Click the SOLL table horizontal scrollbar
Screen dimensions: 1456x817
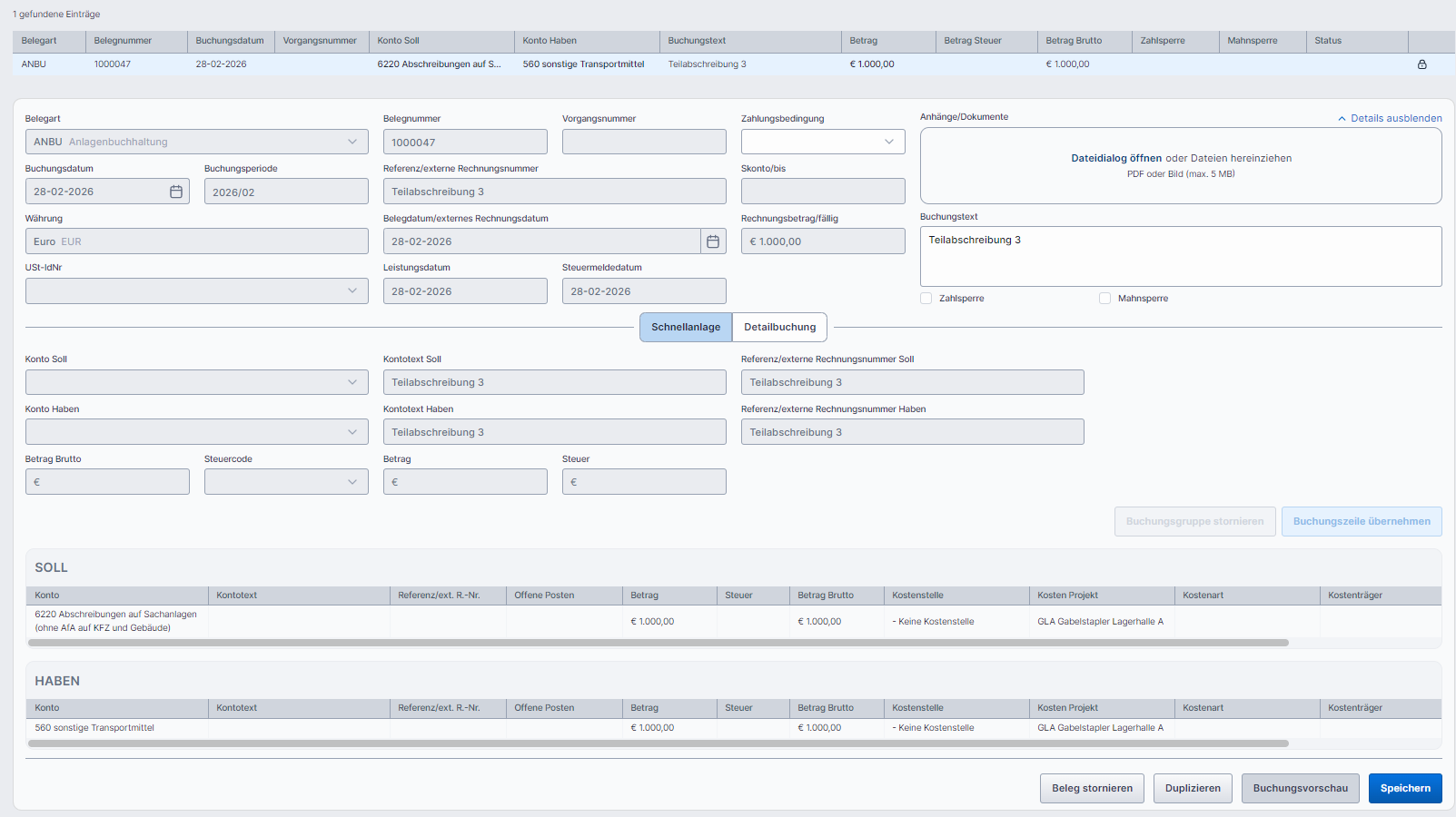click(x=658, y=643)
